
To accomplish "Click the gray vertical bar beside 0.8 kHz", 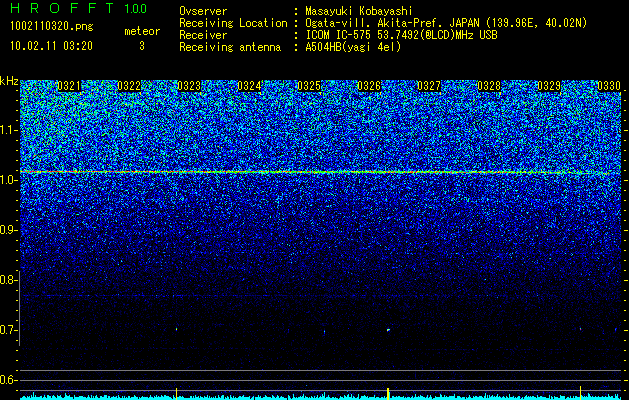I will [20, 308].
